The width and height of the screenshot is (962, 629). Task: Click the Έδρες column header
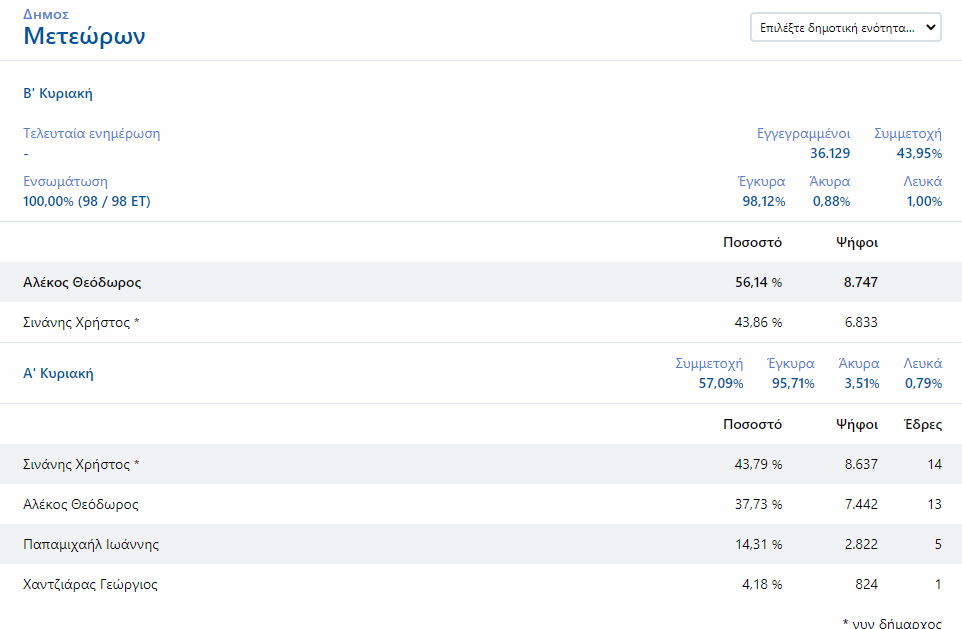[922, 424]
